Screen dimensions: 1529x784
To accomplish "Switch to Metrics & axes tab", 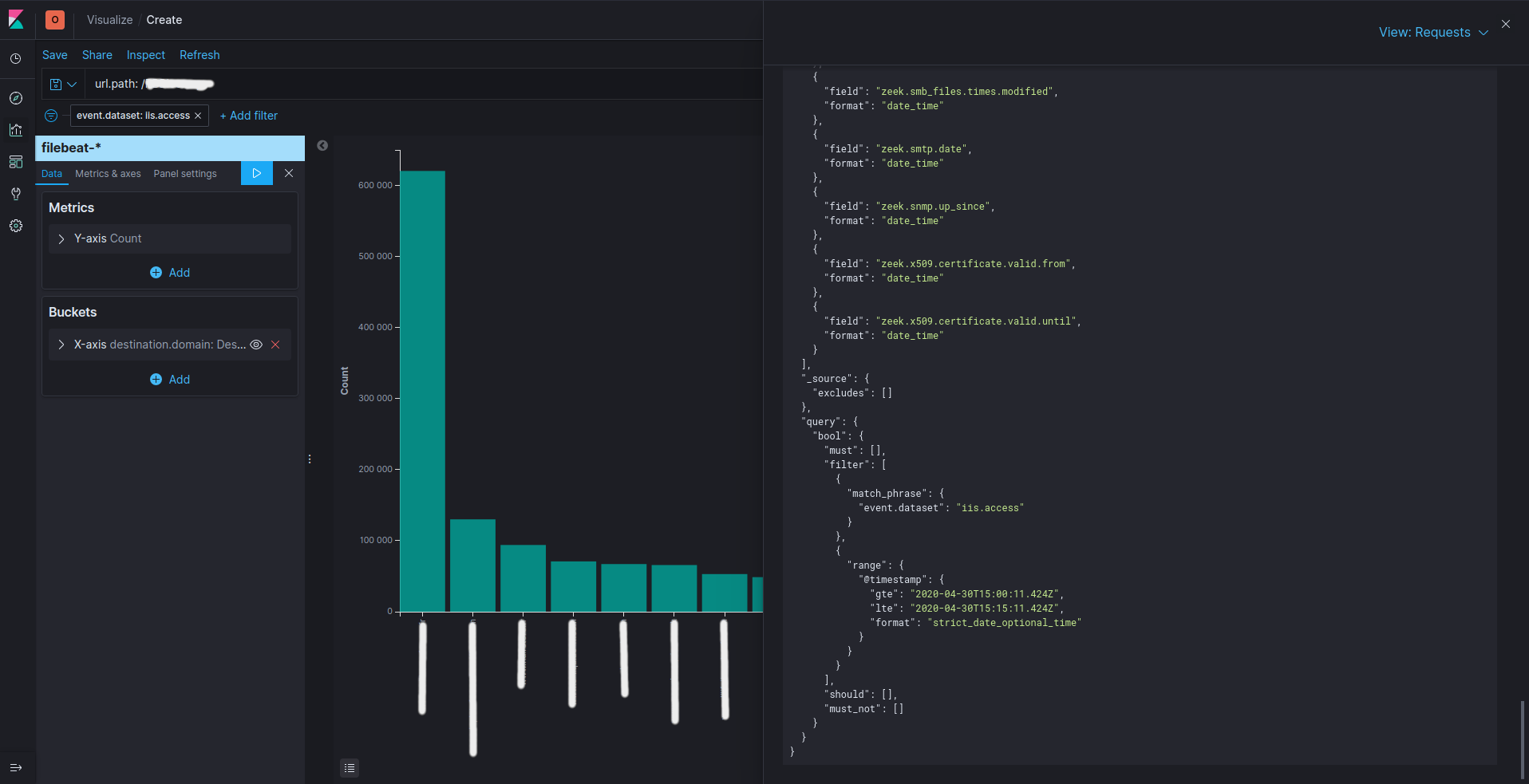I will point(108,174).
